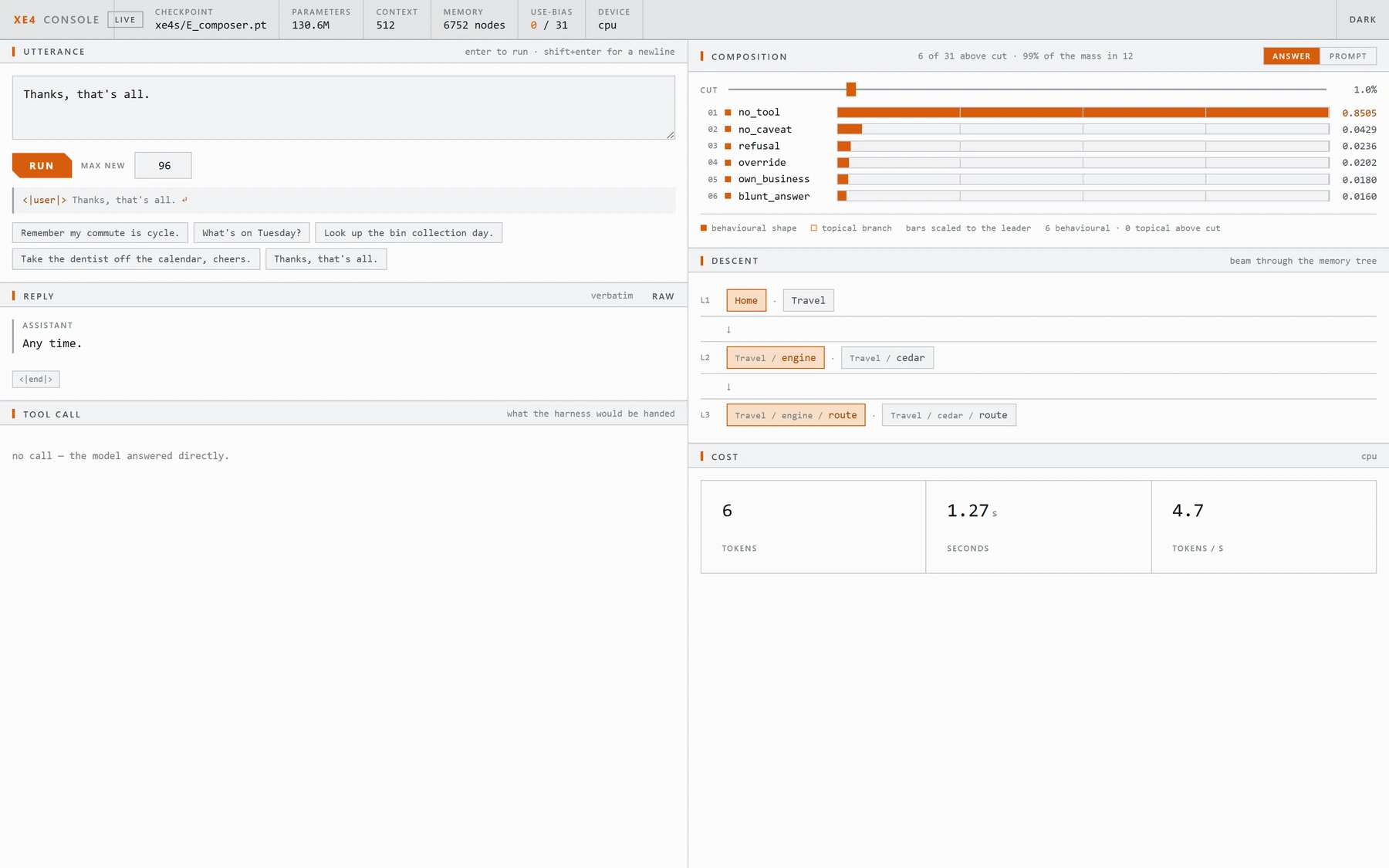Click the no_caveat row label
1389x868 pixels.
[x=765, y=130]
